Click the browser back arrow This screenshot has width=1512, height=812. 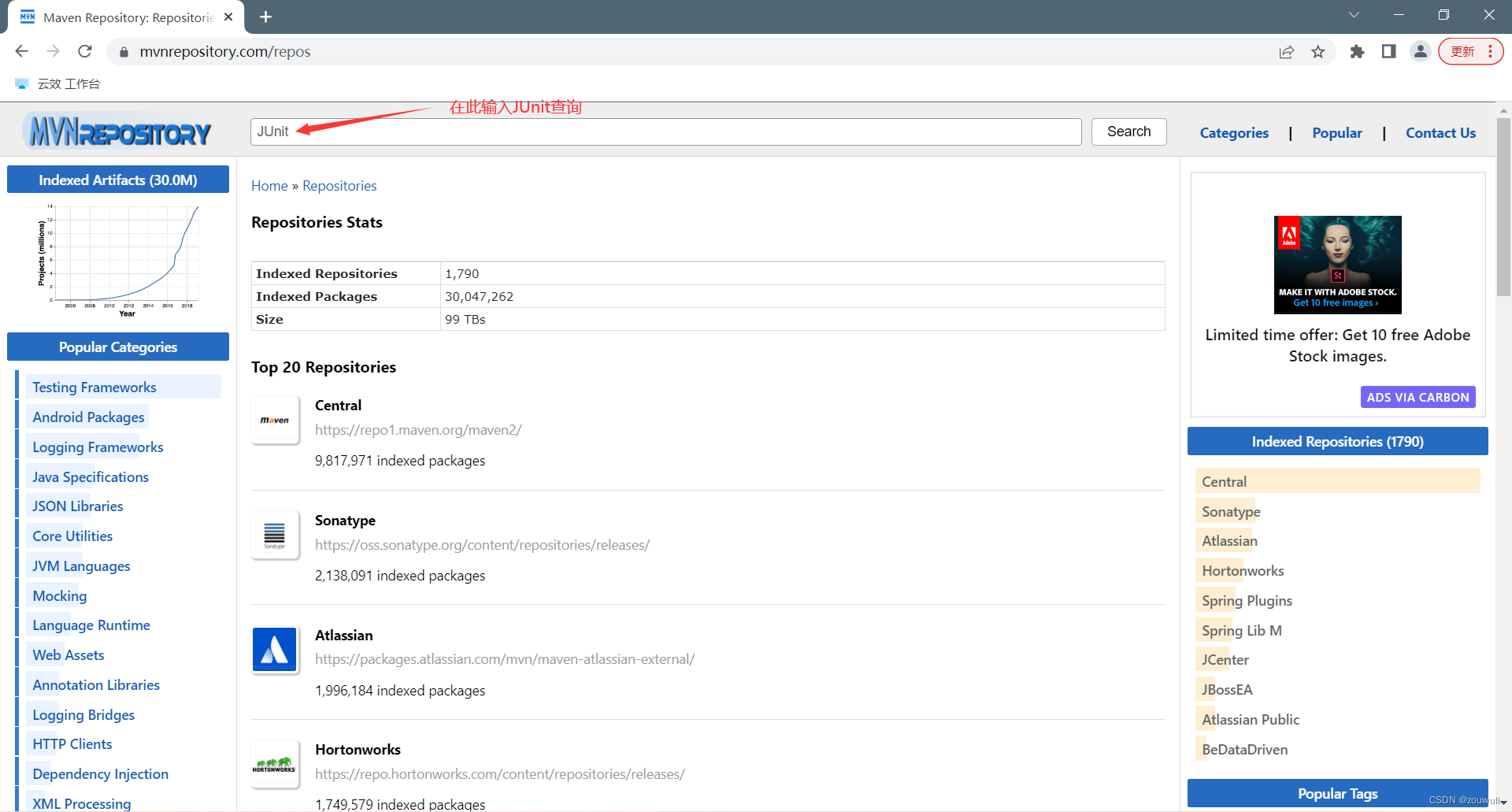21,51
